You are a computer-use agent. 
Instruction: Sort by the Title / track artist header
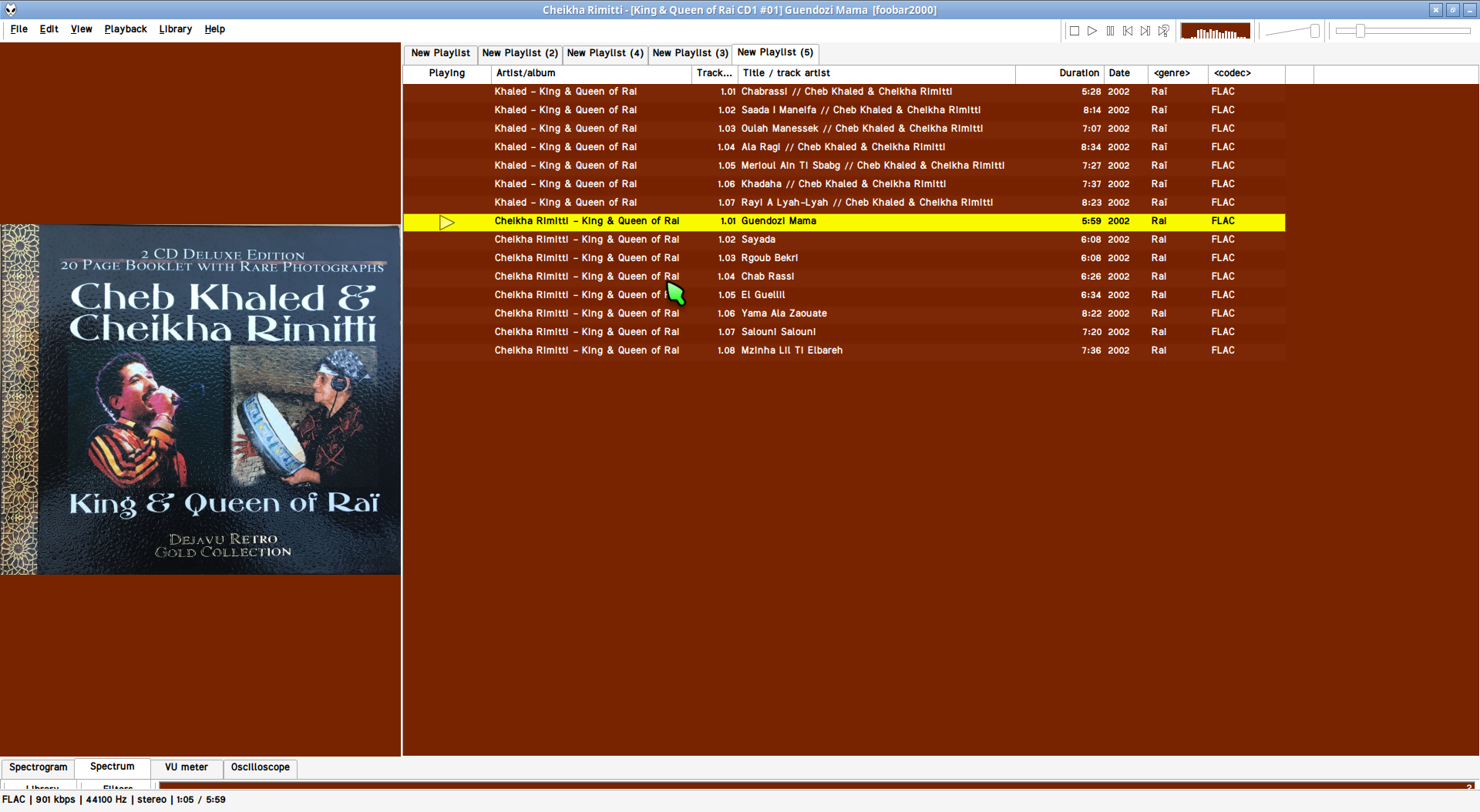[x=876, y=73]
